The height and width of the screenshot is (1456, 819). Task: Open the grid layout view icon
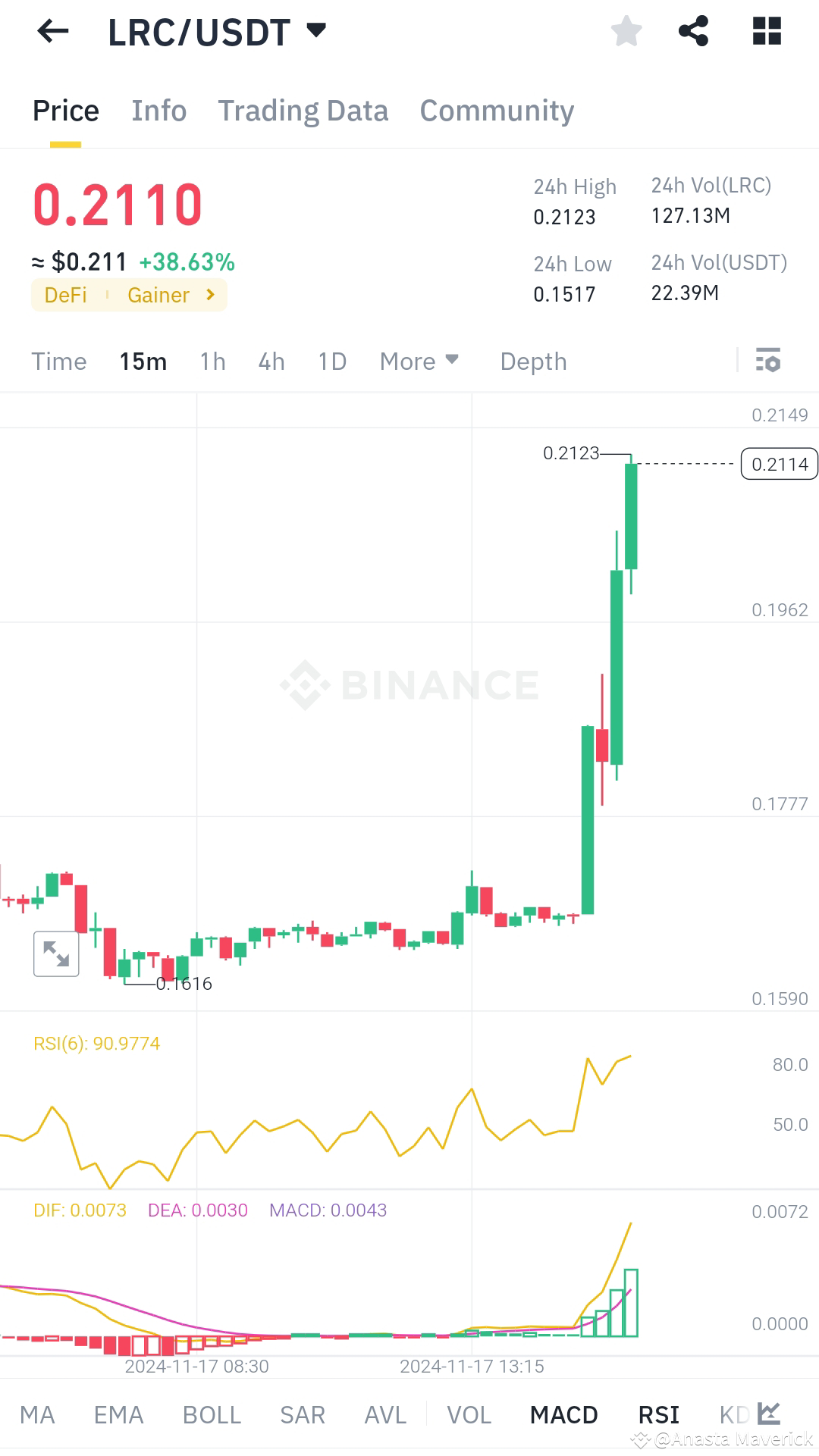coord(768,30)
